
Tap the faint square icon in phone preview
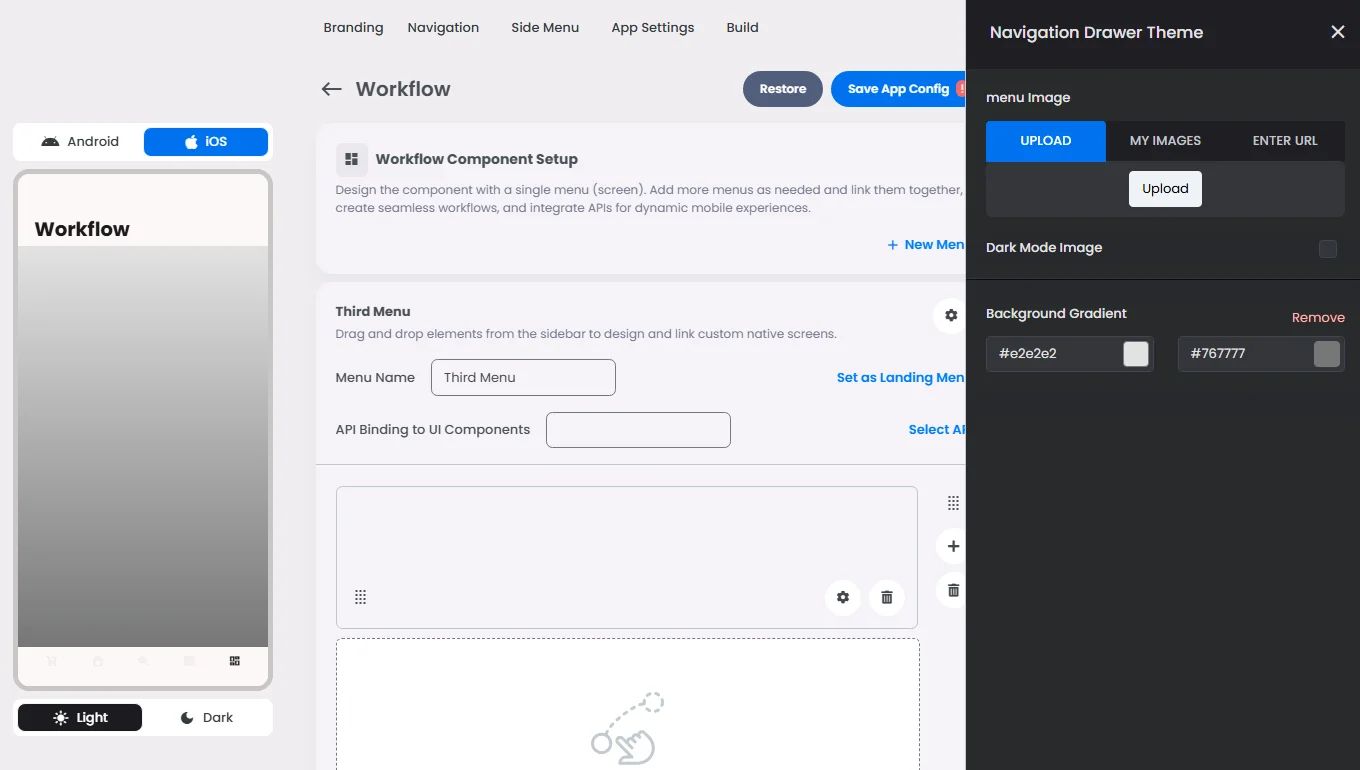click(189, 661)
